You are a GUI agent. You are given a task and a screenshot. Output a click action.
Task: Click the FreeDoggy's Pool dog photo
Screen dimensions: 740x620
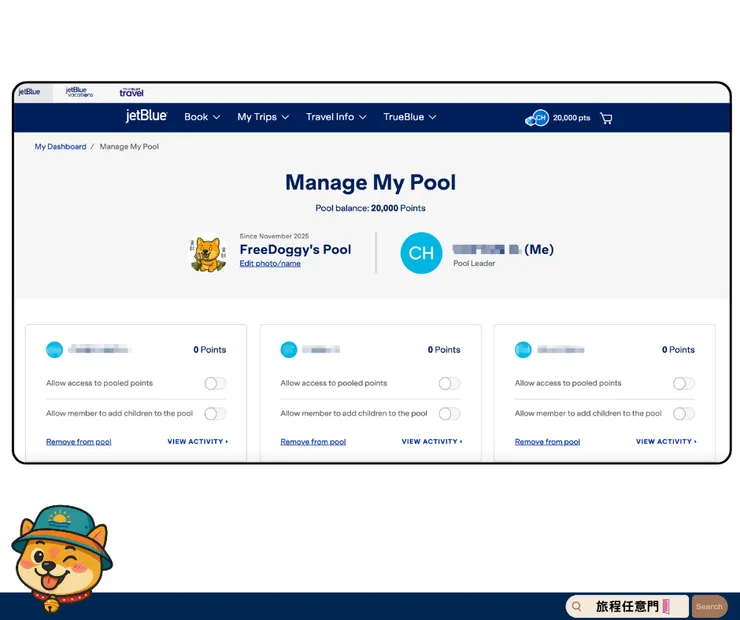(x=208, y=253)
